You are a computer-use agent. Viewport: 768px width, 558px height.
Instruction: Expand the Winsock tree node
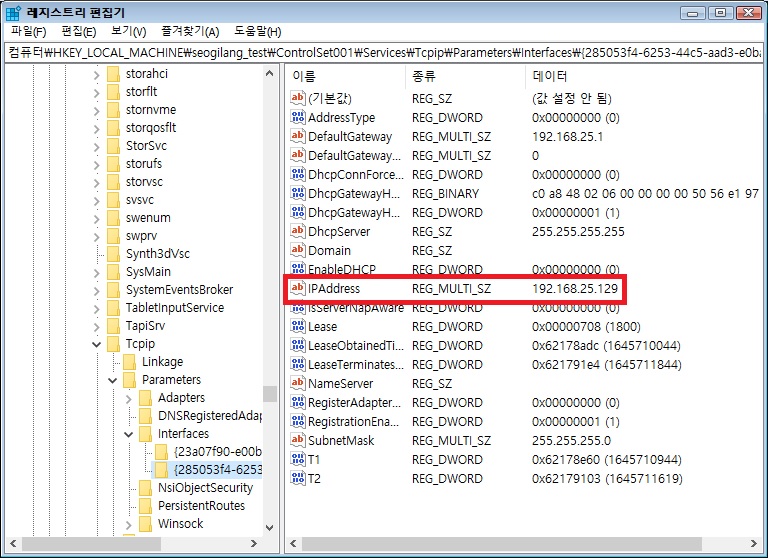coord(129,525)
